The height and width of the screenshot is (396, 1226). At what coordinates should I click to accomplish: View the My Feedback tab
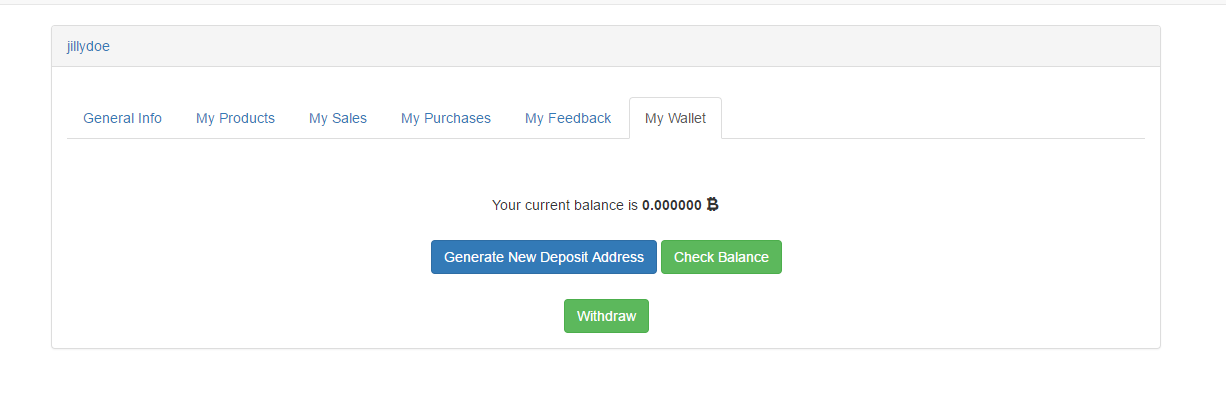568,118
